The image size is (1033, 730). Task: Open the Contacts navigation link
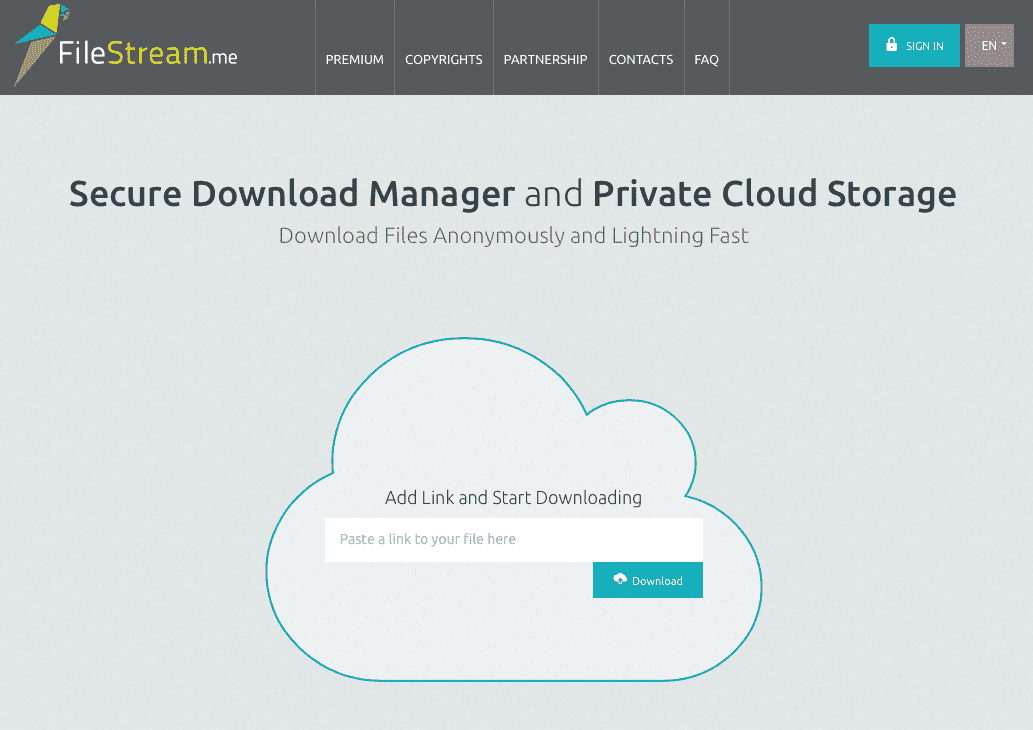640,60
